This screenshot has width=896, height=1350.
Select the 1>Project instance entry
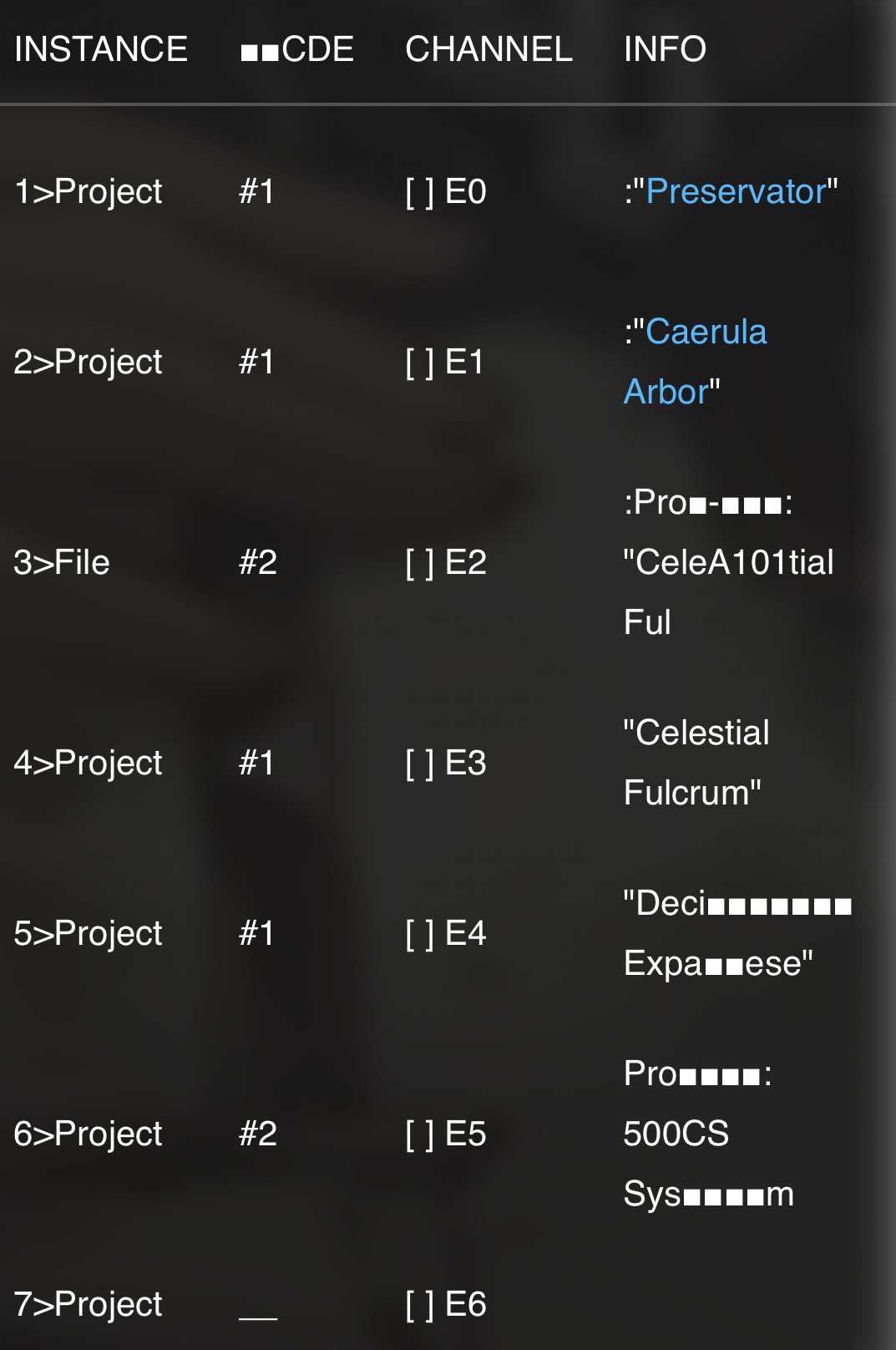tap(88, 192)
